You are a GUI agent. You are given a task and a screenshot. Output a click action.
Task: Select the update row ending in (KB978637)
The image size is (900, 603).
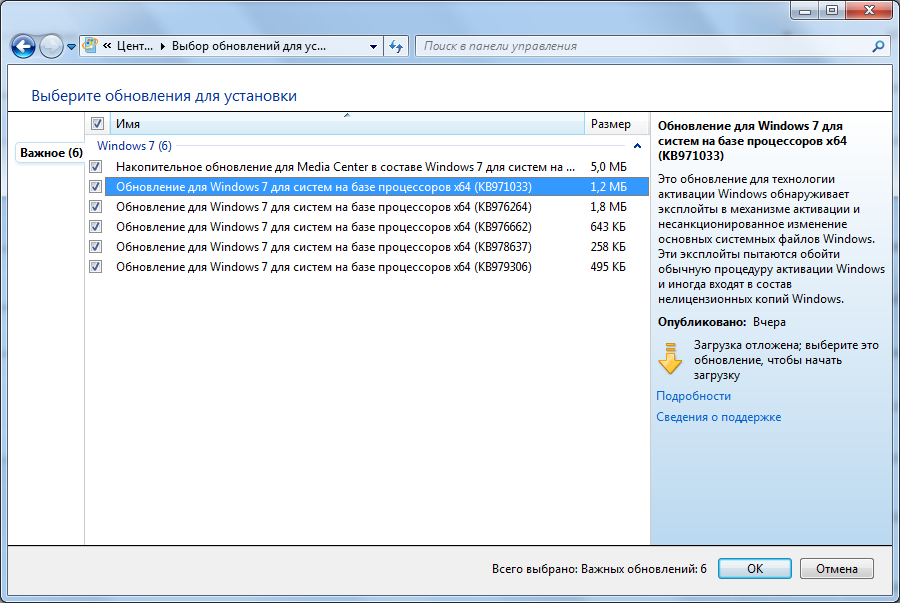coord(377,247)
